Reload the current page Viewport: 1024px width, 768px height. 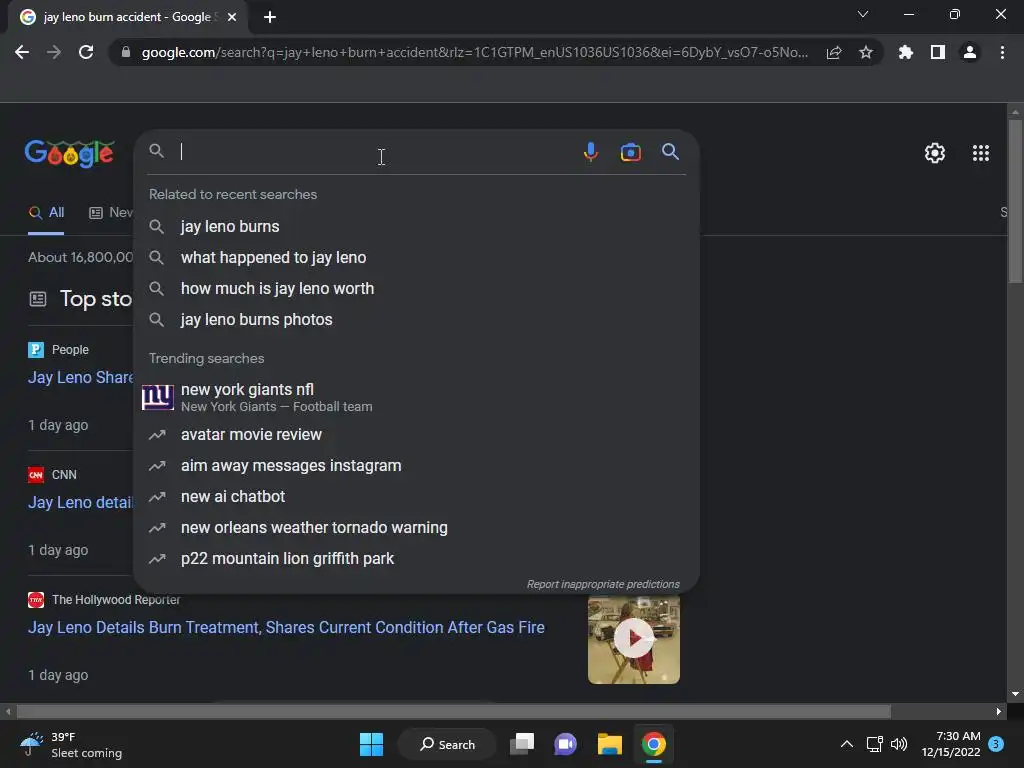(86, 52)
